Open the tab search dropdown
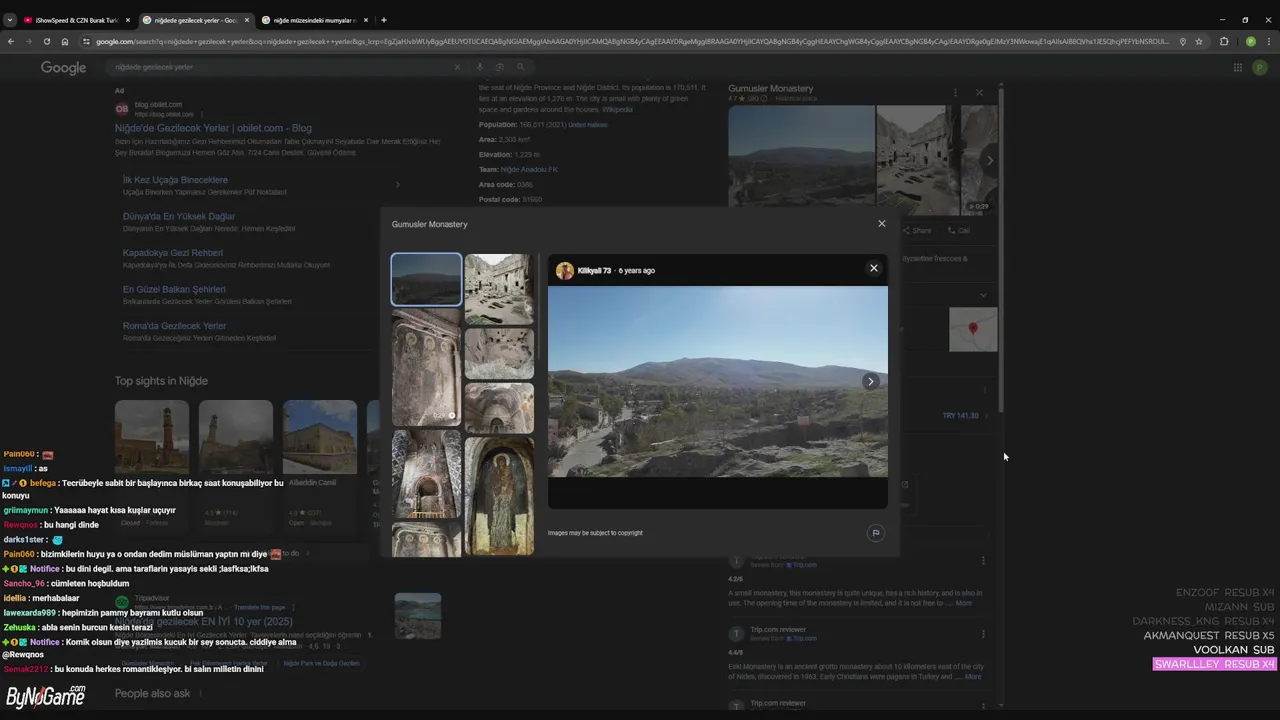The width and height of the screenshot is (1280, 720). point(10,20)
